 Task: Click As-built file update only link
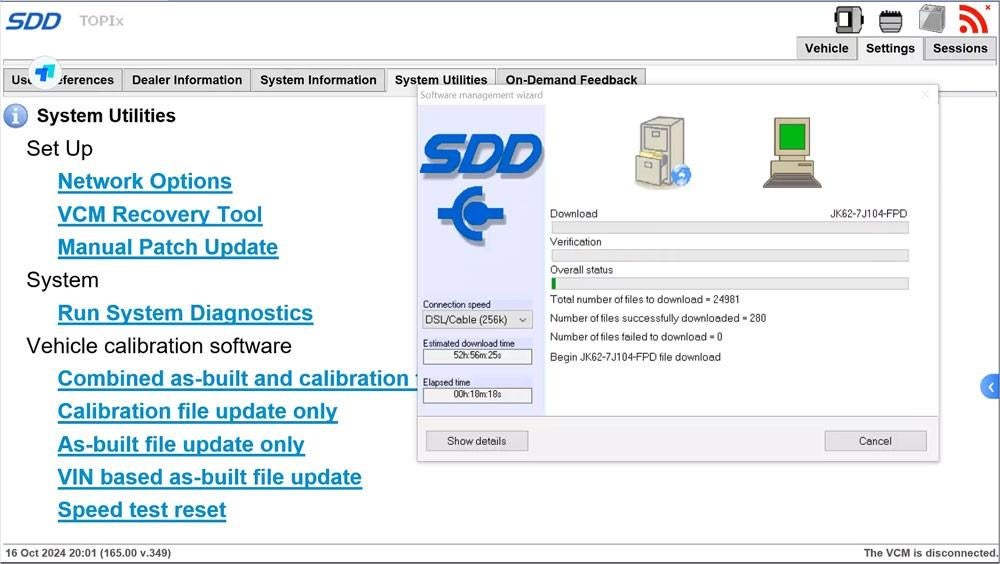point(181,445)
